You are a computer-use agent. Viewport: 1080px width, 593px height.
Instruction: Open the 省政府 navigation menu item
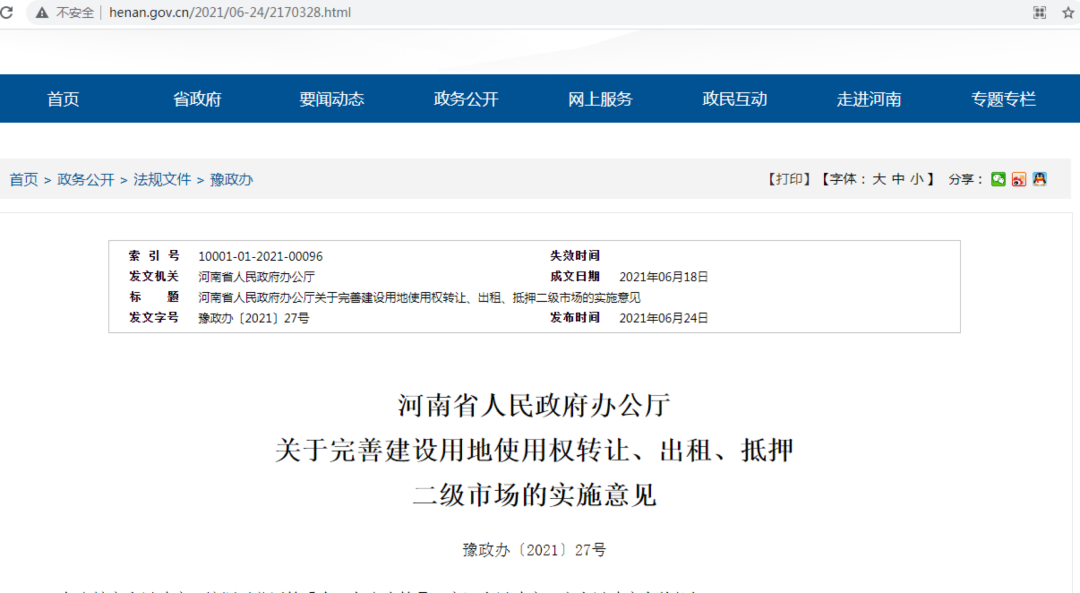point(197,99)
